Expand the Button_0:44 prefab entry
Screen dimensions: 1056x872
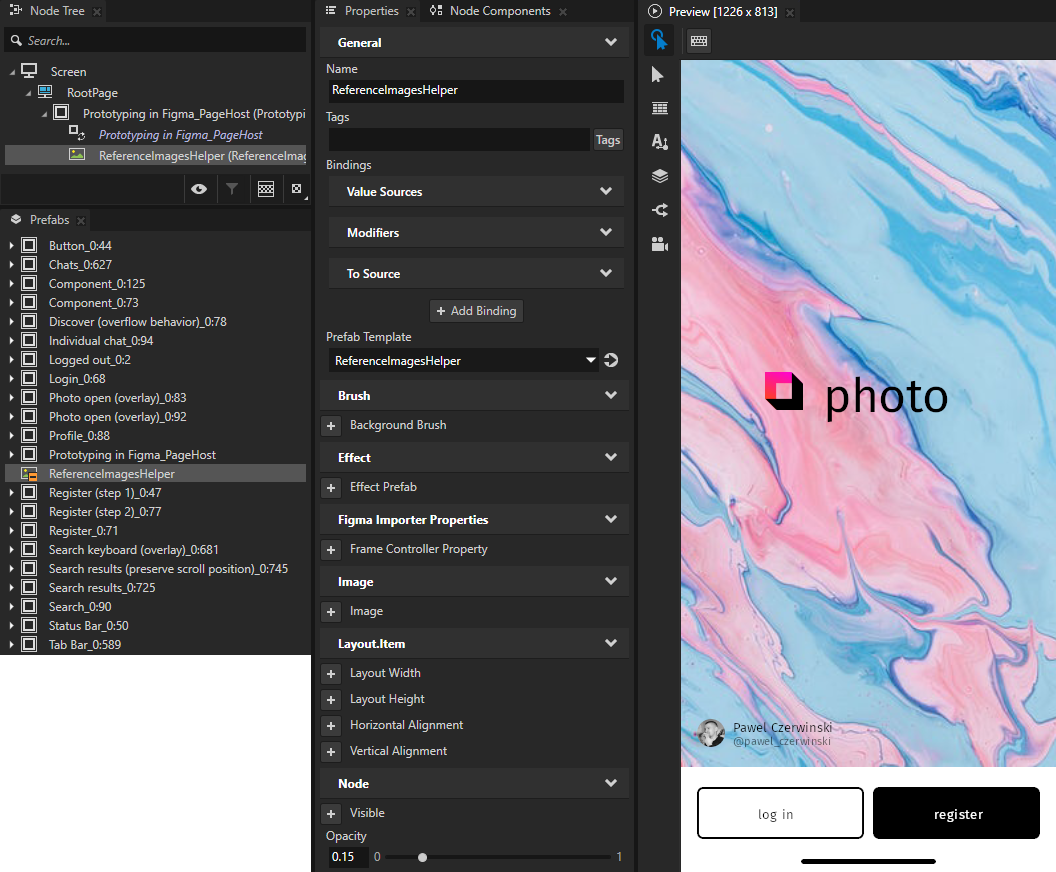[12, 245]
